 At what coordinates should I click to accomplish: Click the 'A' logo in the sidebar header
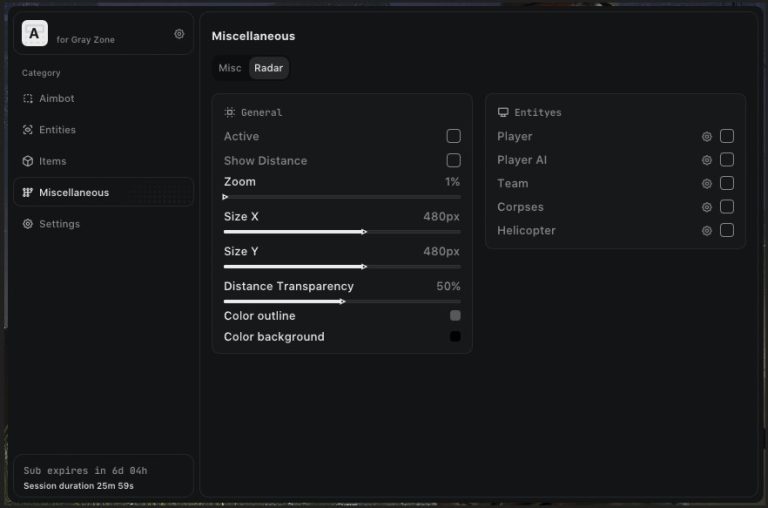point(35,34)
